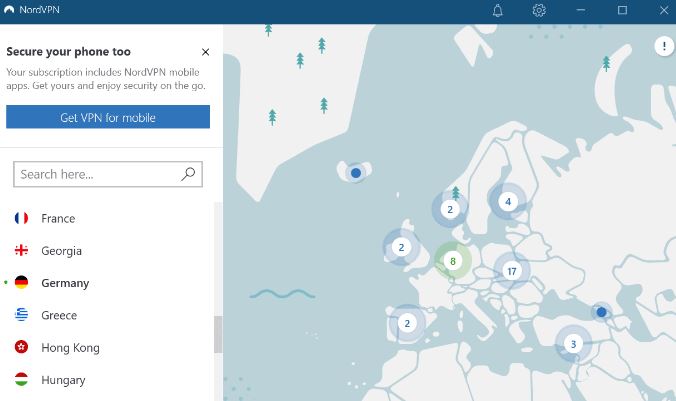Click the 17 server cluster on map
676x401 pixels.
(x=511, y=271)
